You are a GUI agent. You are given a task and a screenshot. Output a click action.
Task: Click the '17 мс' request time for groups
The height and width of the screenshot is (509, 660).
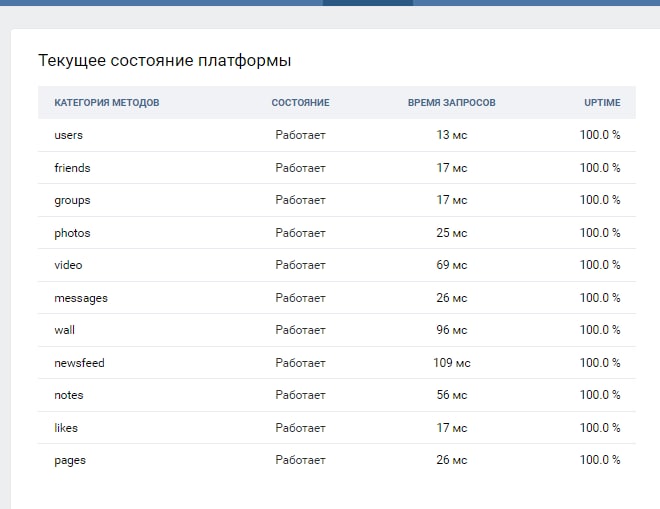click(452, 200)
